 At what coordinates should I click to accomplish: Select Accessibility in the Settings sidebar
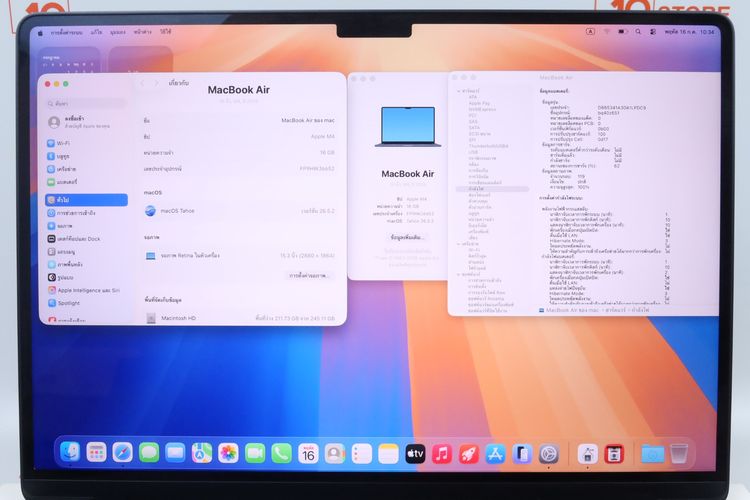87,212
